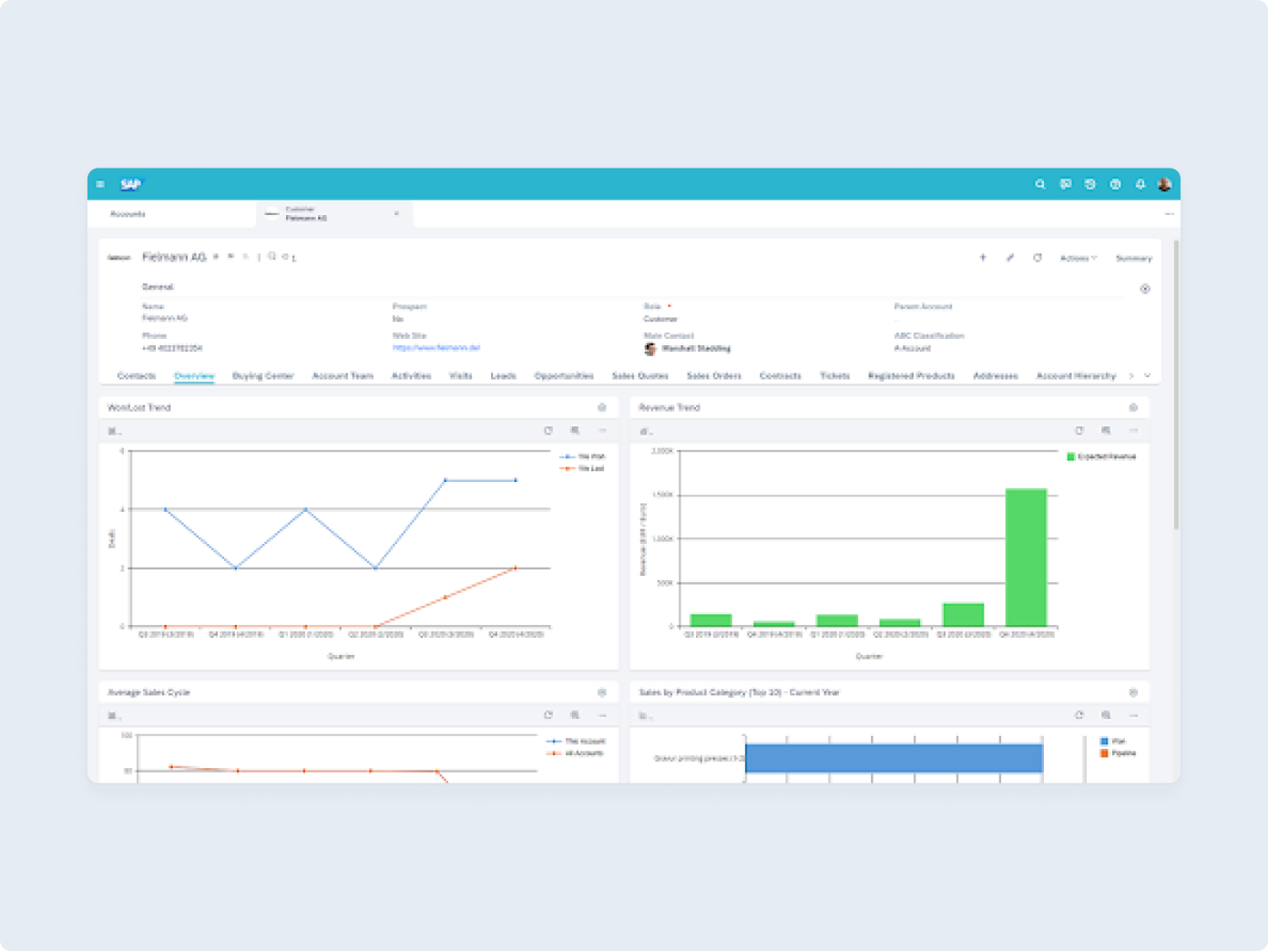Open the Registered Products tab

tap(912, 375)
